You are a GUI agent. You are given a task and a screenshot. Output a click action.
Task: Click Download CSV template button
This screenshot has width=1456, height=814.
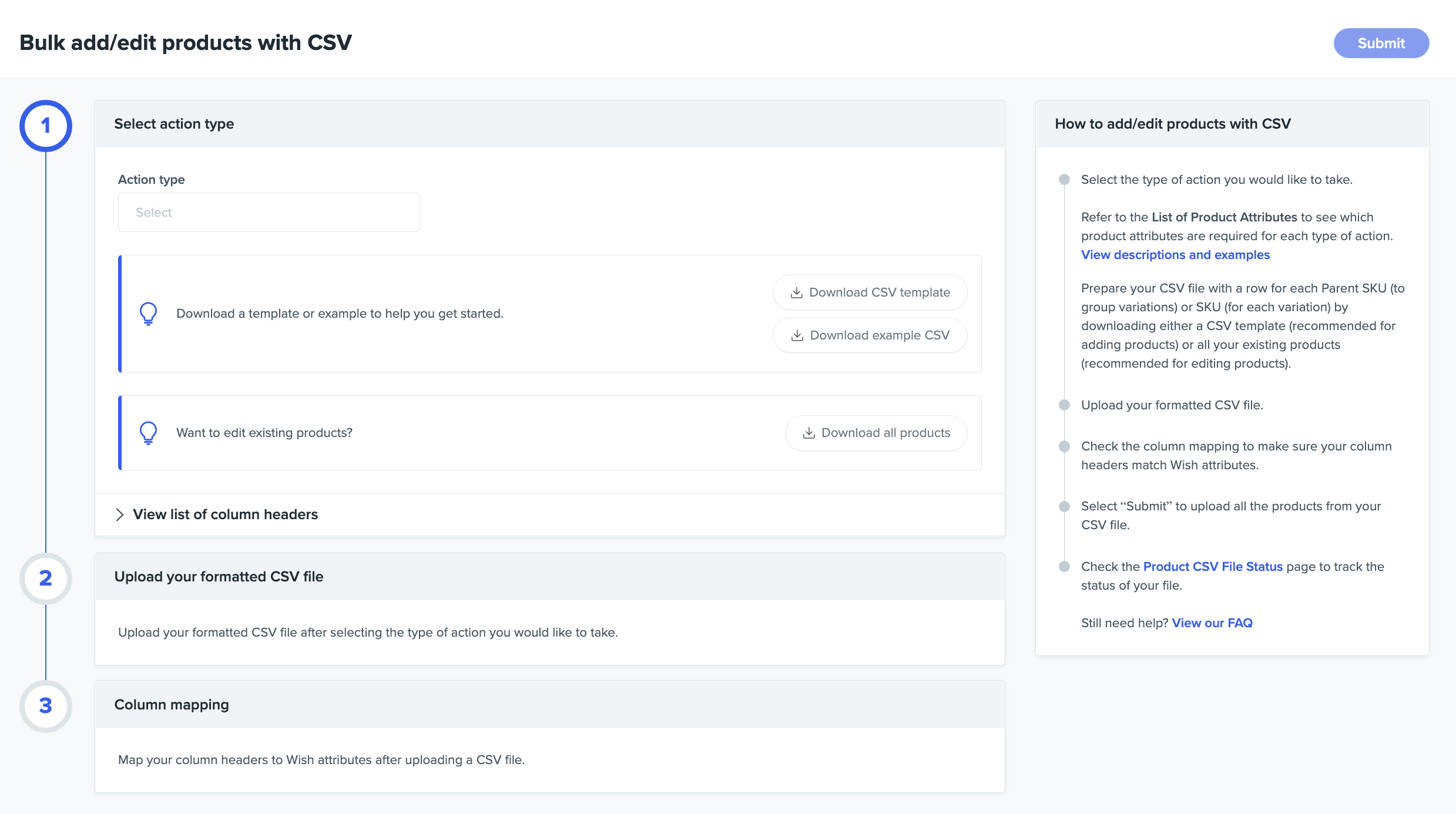click(870, 292)
